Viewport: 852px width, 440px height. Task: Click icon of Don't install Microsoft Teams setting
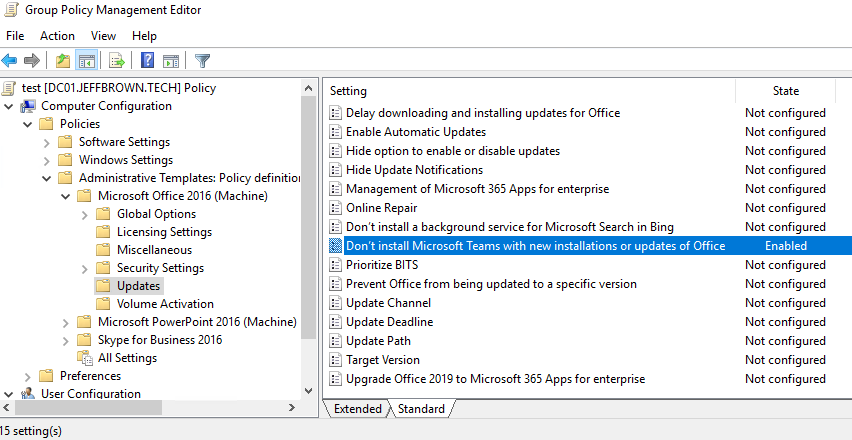click(x=336, y=246)
